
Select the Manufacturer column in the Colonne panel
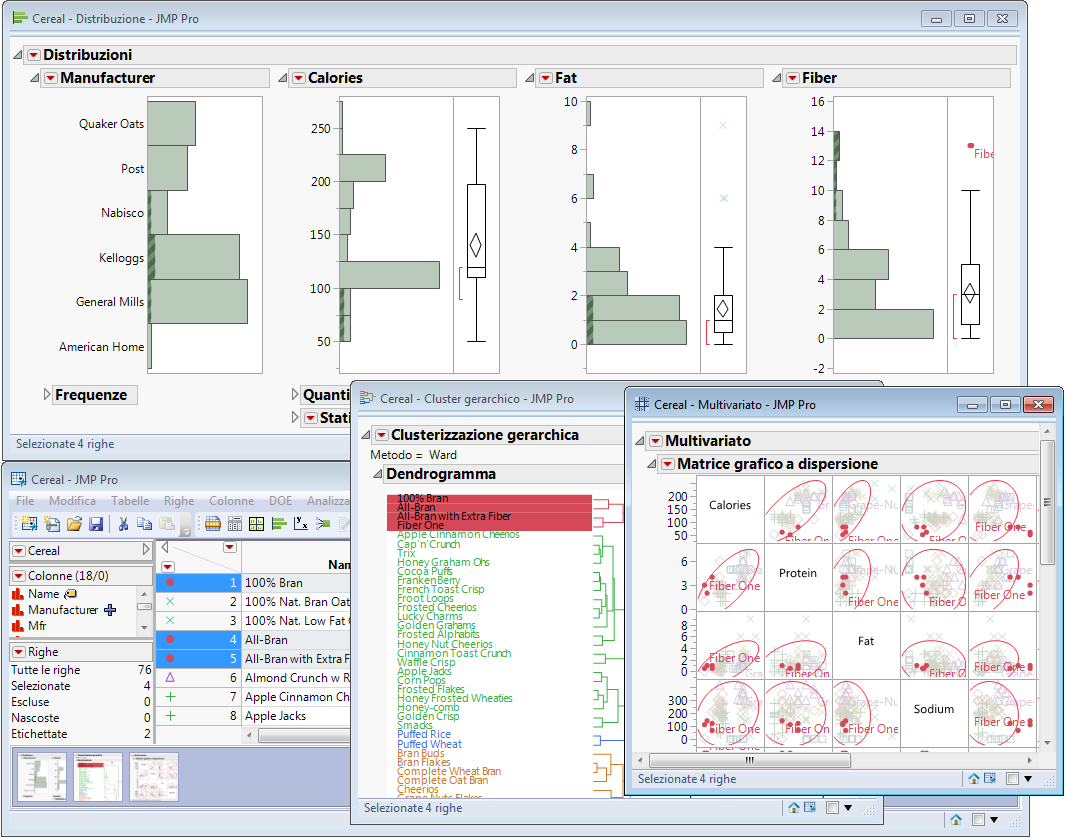click(62, 610)
